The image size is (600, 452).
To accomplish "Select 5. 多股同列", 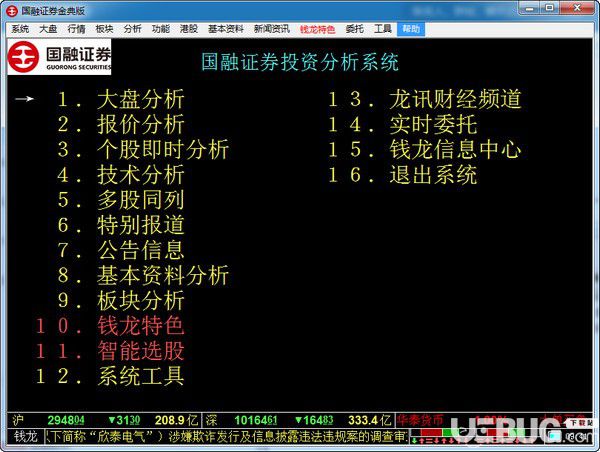I will pyautogui.click(x=121, y=200).
